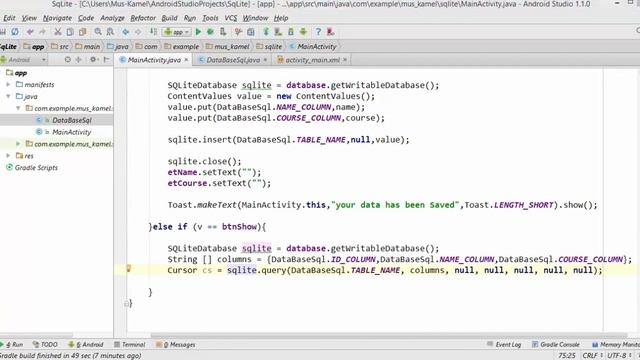Click the Attach debugger icon
Image resolution: width=640 pixels, height=360 pixels.
[x=223, y=32]
